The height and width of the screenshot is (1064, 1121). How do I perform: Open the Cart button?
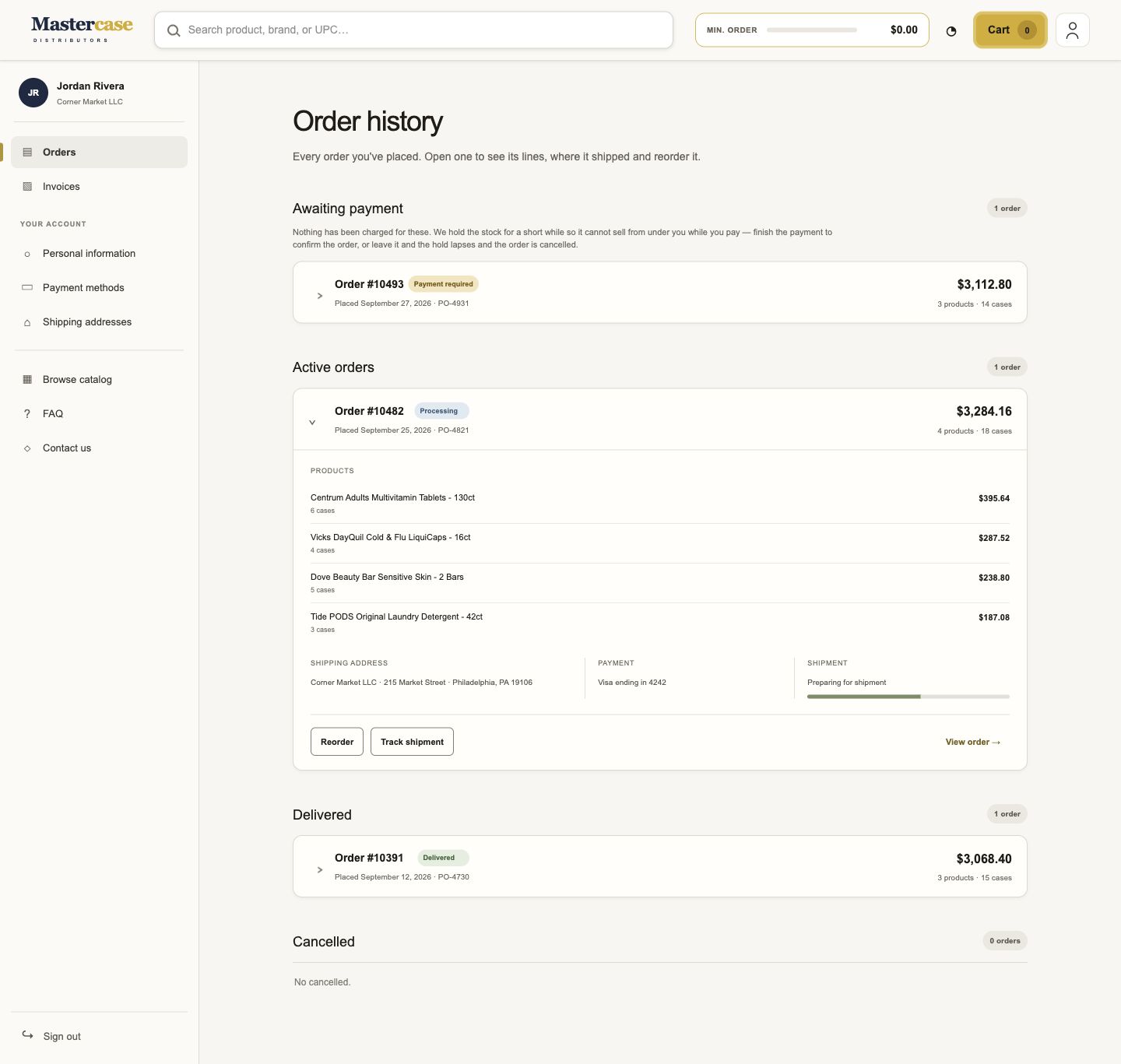coord(1010,30)
